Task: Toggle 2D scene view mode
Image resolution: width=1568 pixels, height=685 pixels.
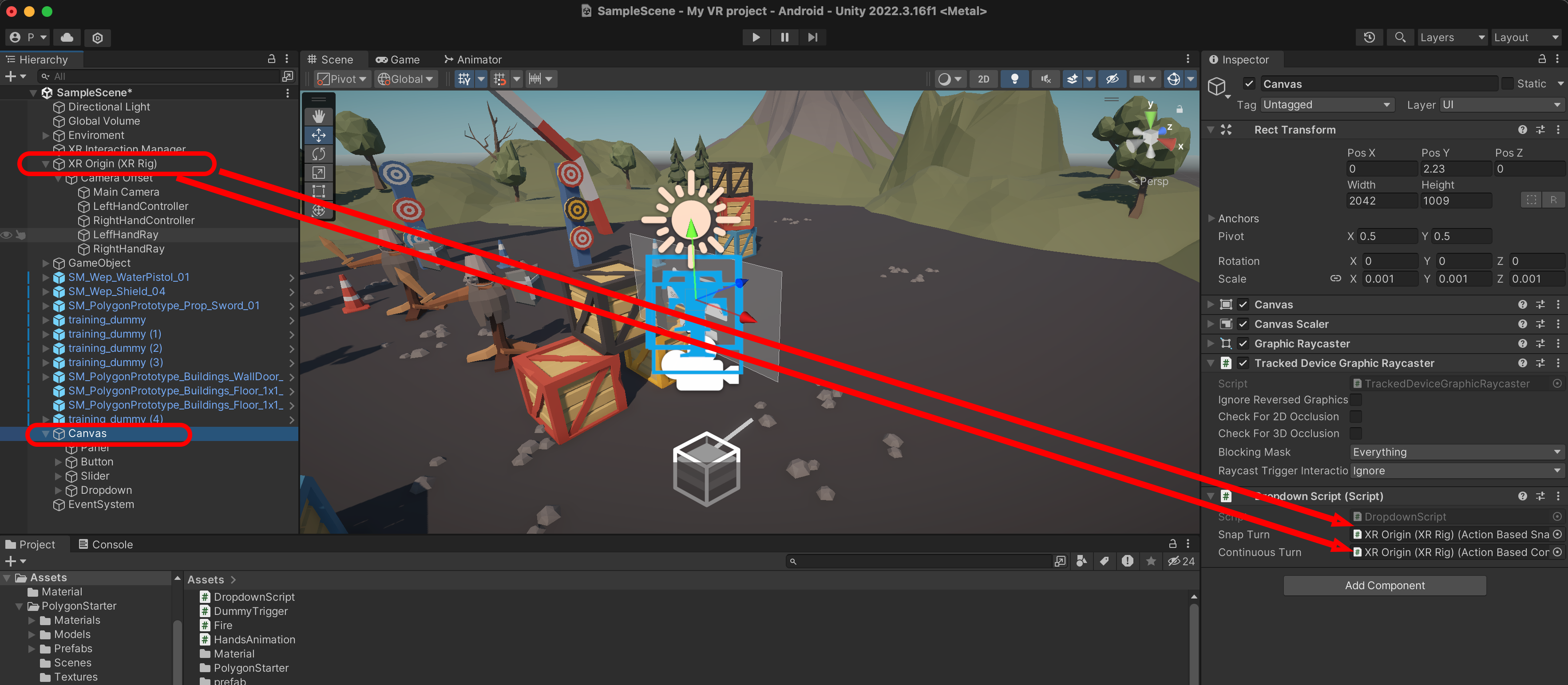Action: [983, 79]
